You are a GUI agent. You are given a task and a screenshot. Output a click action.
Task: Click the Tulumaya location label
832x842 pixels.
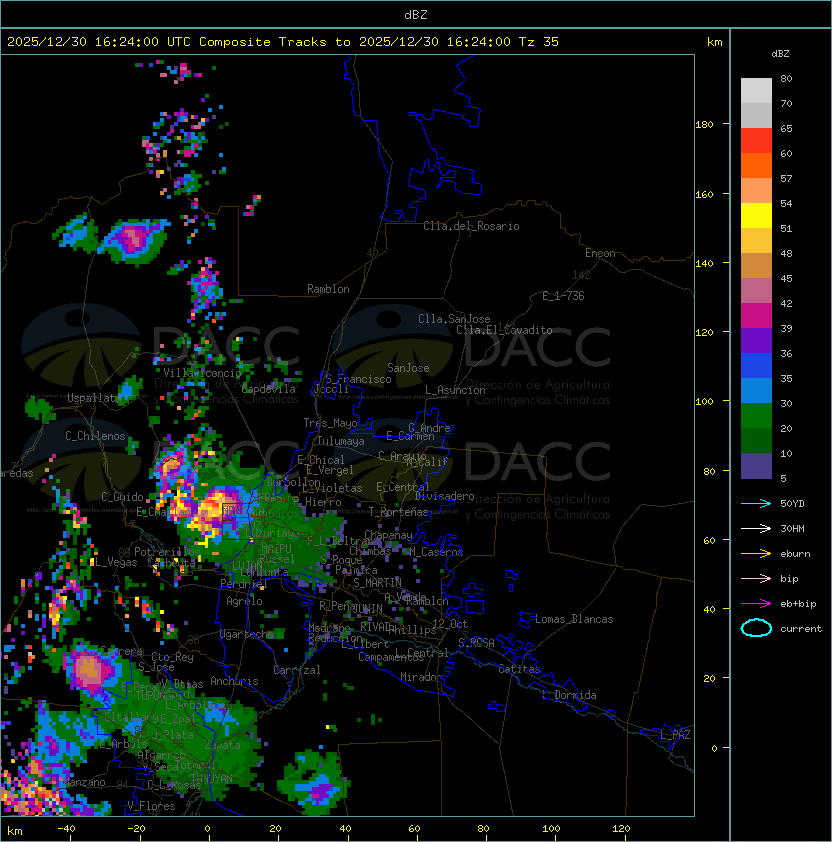[341, 441]
